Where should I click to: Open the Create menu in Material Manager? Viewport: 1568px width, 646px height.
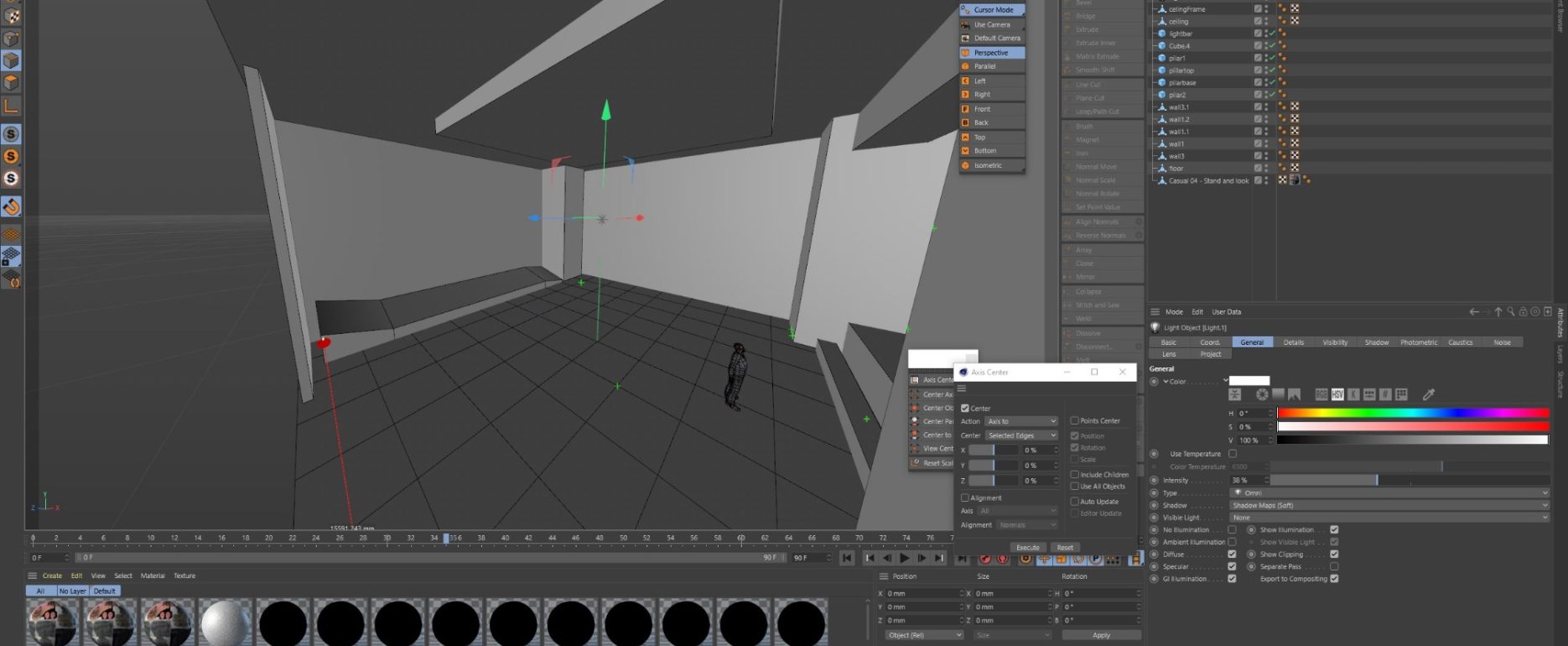click(52, 576)
